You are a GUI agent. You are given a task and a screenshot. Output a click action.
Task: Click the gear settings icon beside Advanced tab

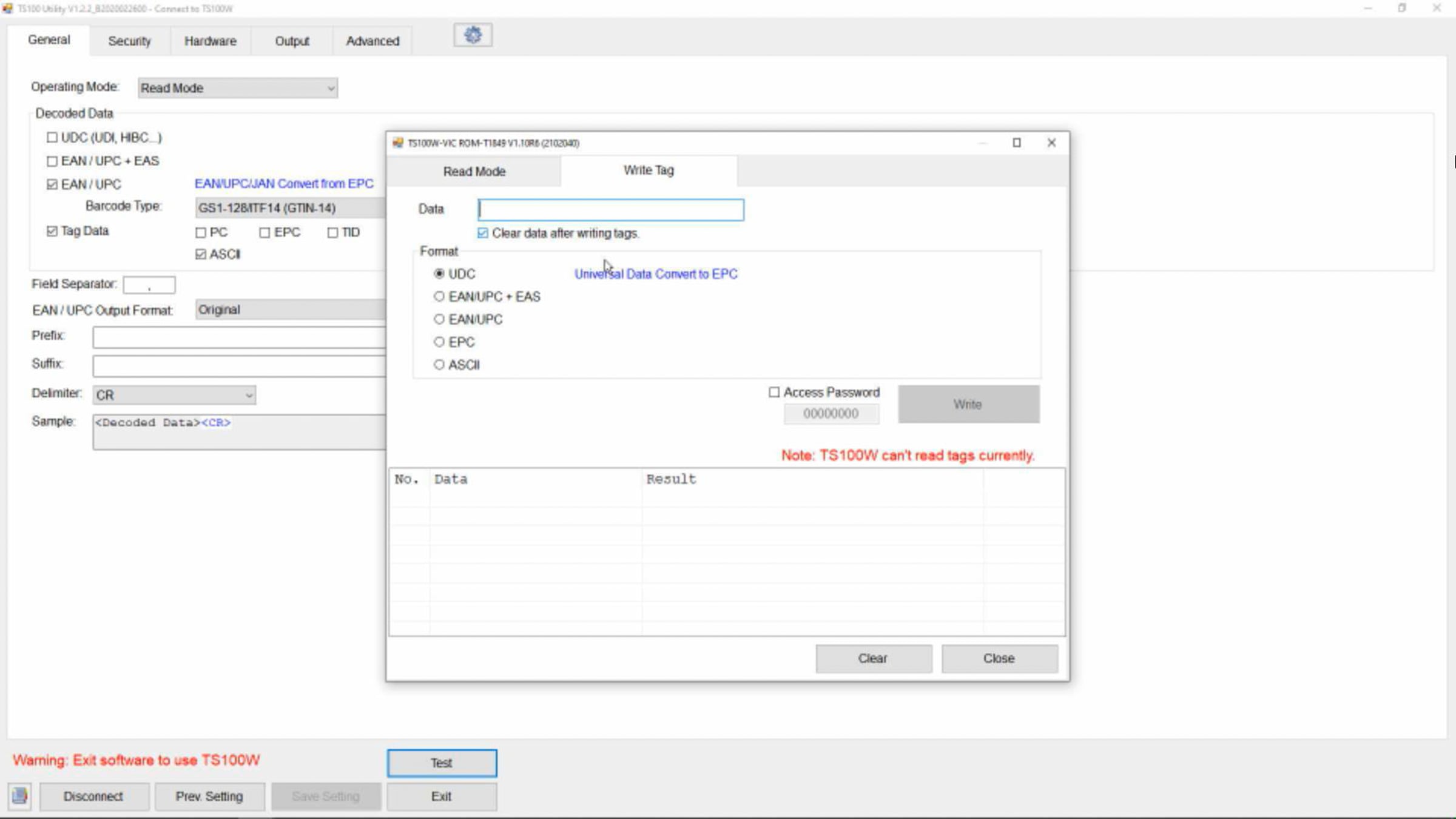[x=473, y=35]
